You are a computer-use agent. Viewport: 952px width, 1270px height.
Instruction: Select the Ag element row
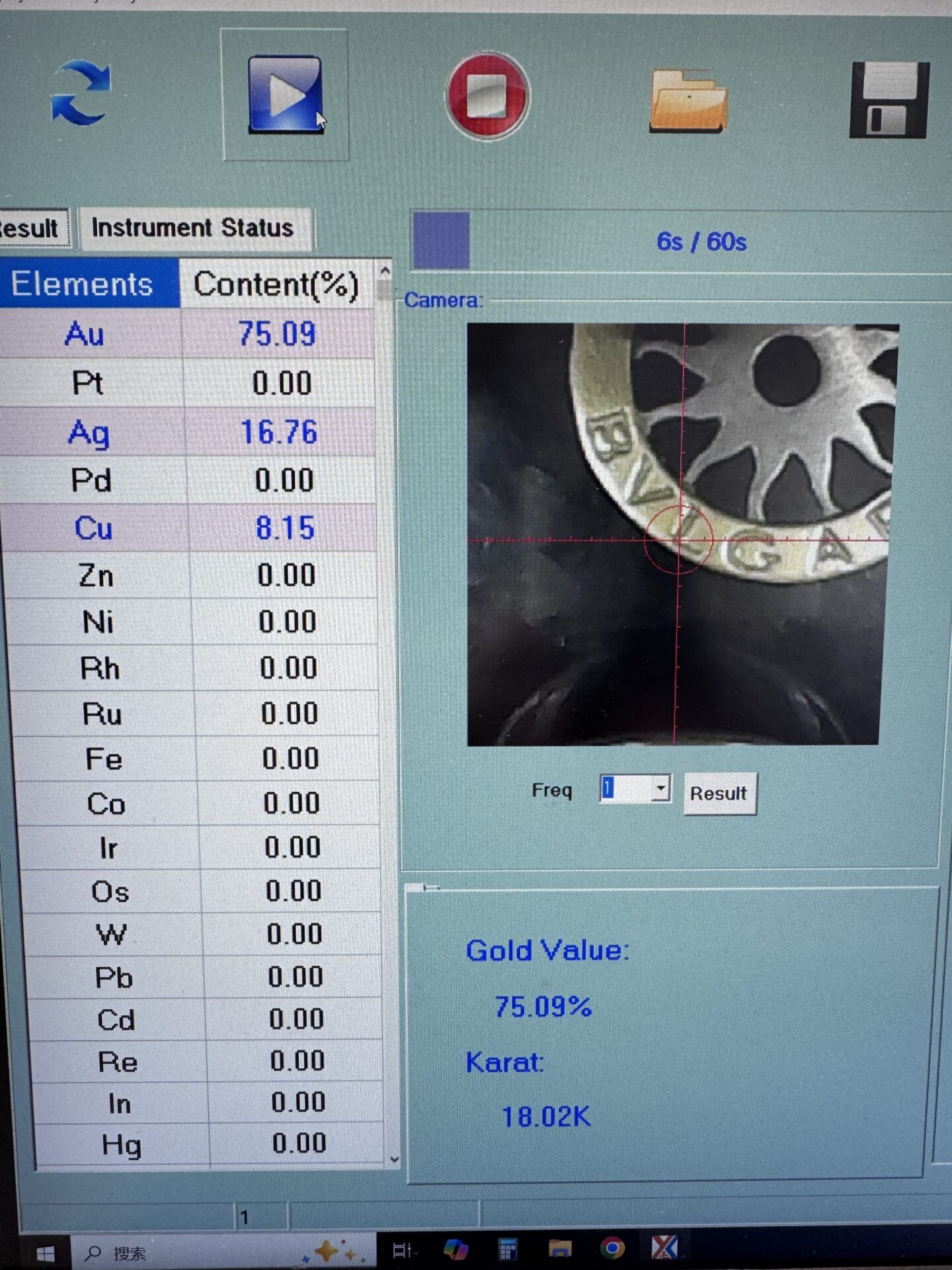188,431
